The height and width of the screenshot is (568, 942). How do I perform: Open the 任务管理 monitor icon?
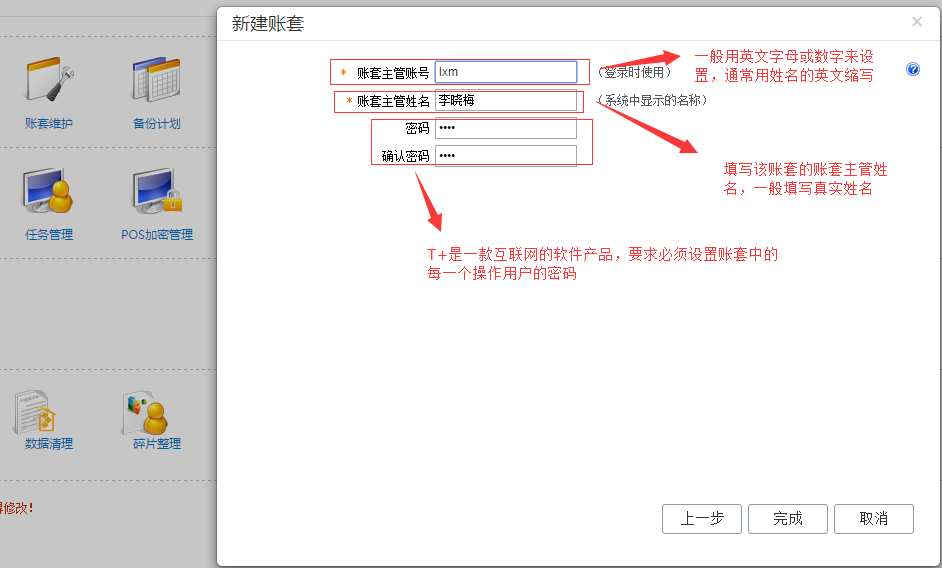[x=49, y=190]
